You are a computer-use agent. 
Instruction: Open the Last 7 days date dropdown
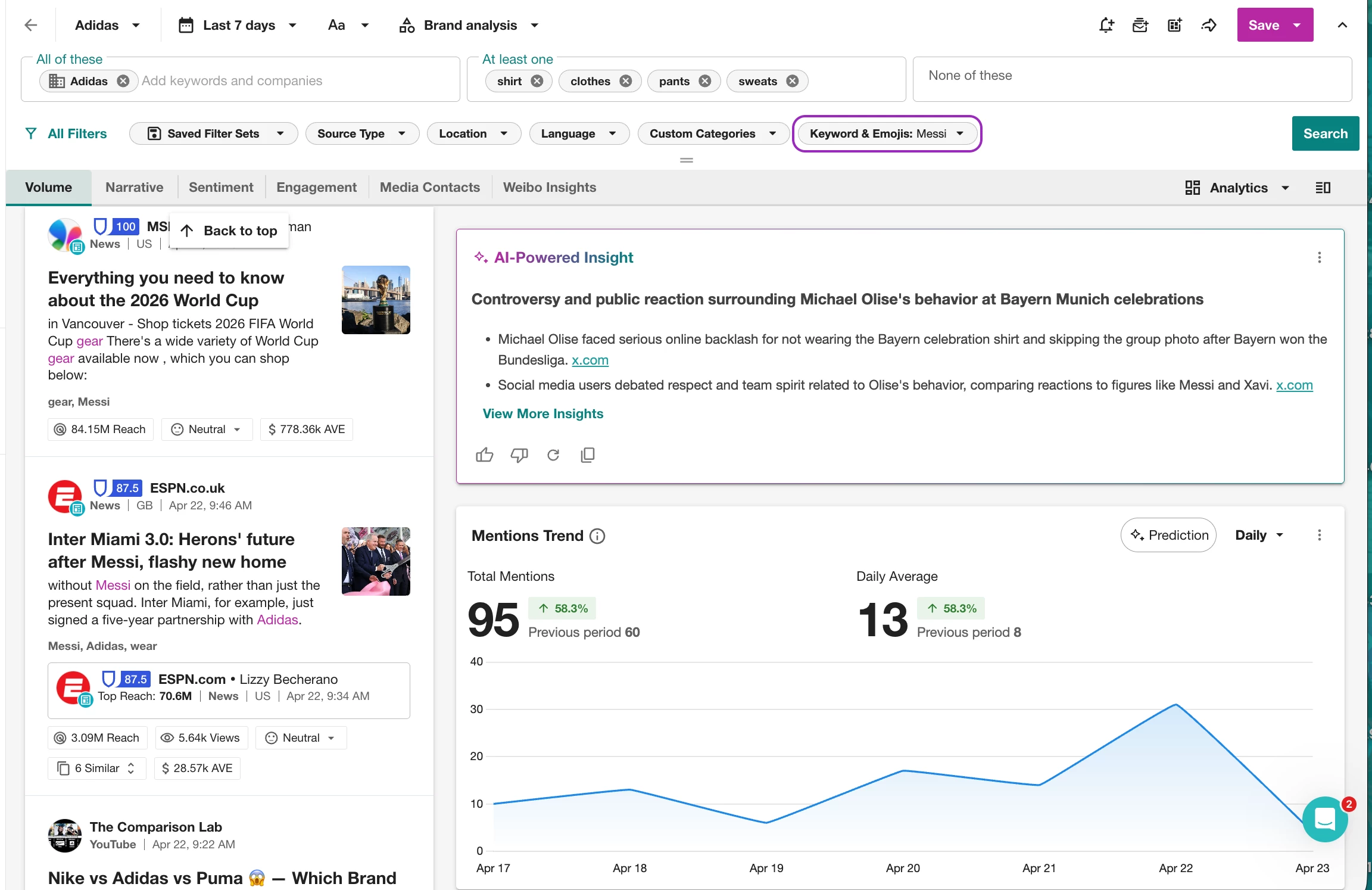238,25
